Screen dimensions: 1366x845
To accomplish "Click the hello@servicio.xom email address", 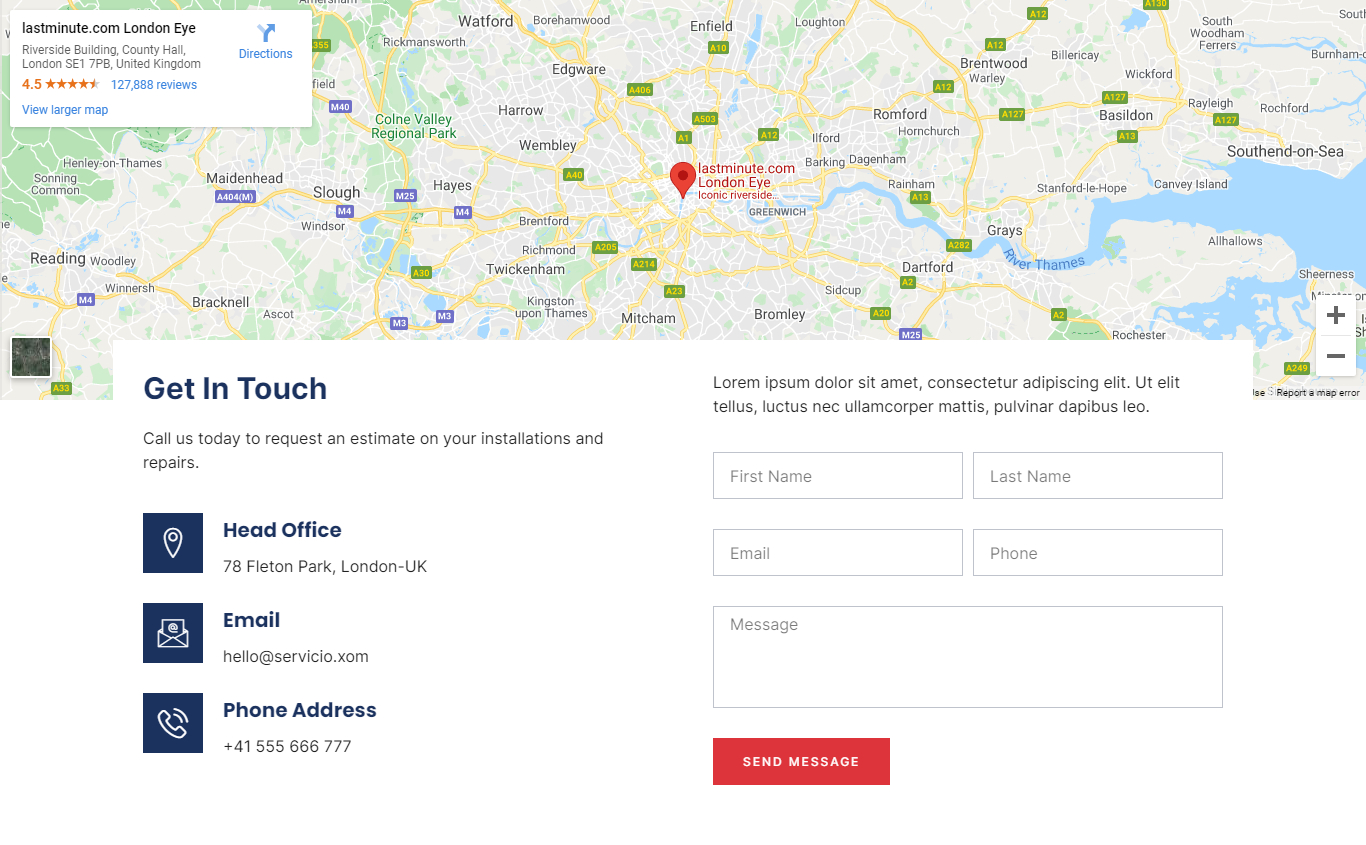I will (x=296, y=657).
